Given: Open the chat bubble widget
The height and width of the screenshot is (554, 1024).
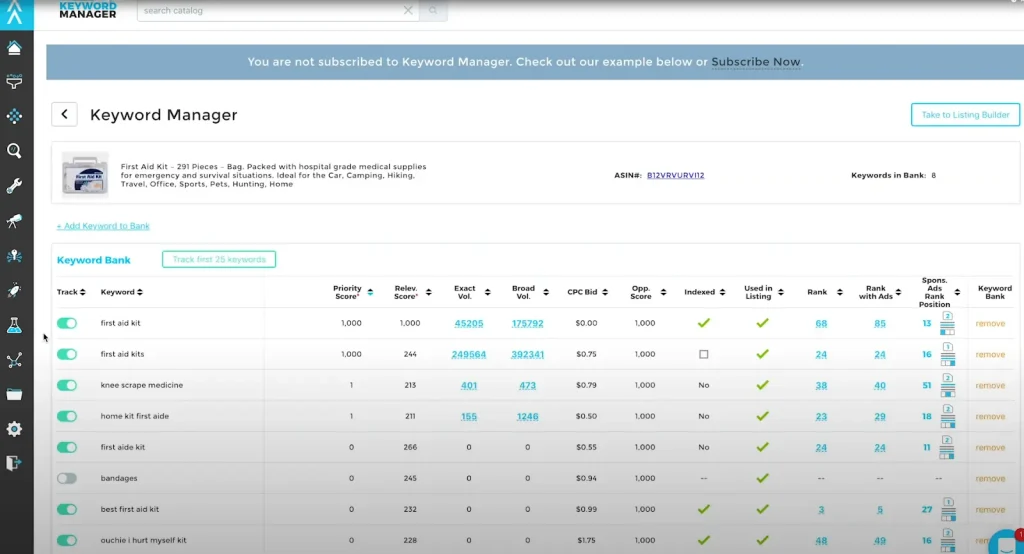Looking at the screenshot, I should click(x=1006, y=544).
